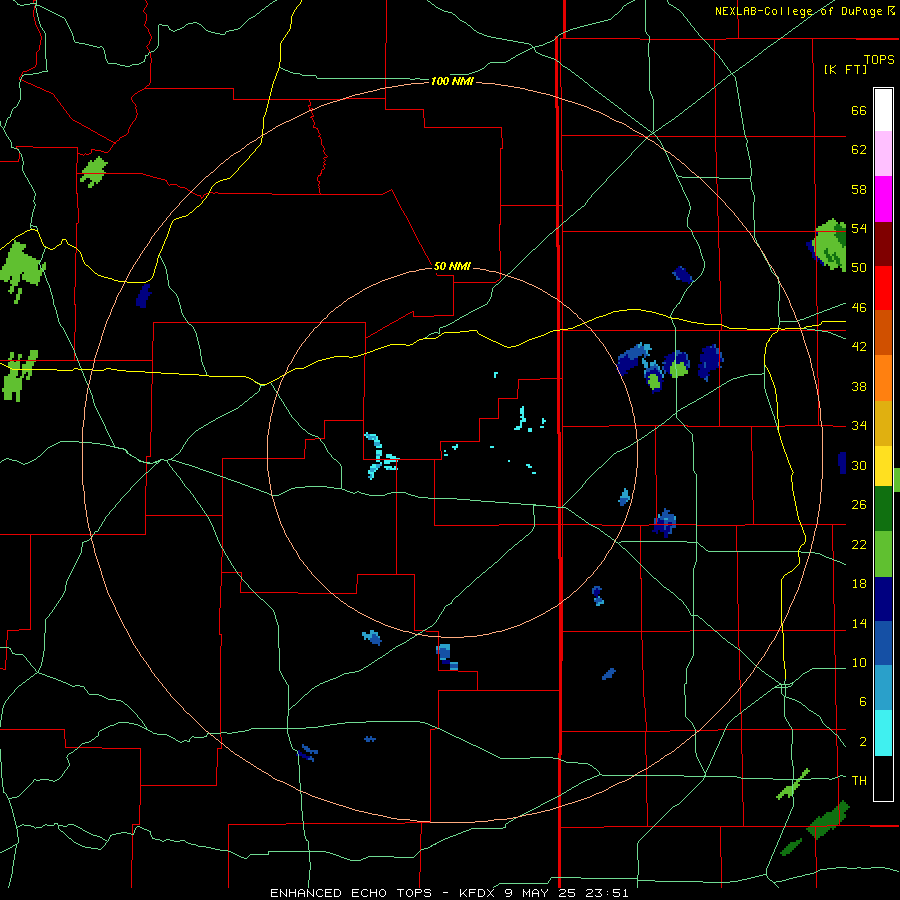Click the magenta legend swatch
This screenshot has width=900, height=900.
click(x=883, y=199)
